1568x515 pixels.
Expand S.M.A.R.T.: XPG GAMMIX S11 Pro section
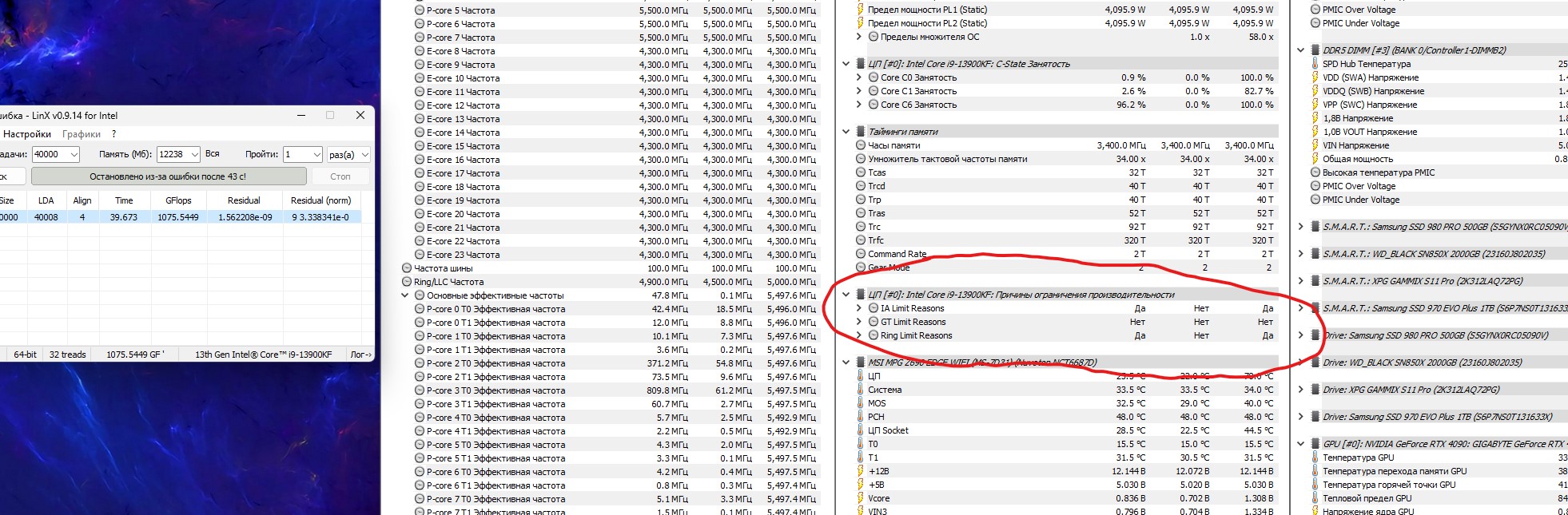(1300, 281)
